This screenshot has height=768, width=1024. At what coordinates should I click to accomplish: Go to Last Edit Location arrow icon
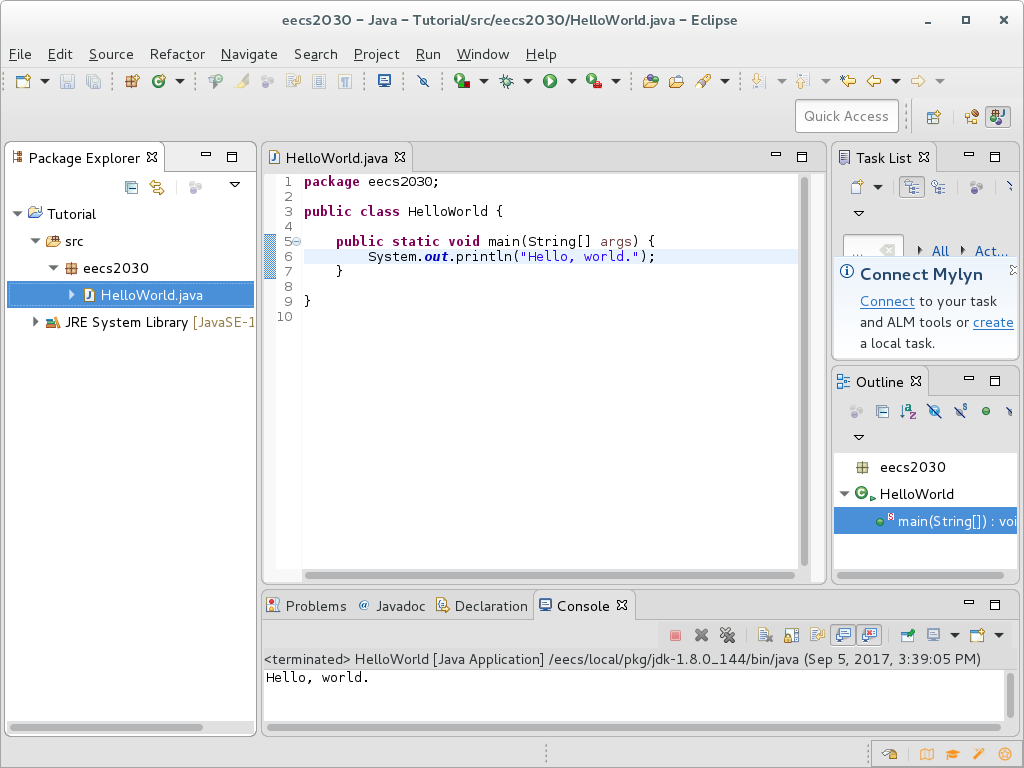point(848,81)
